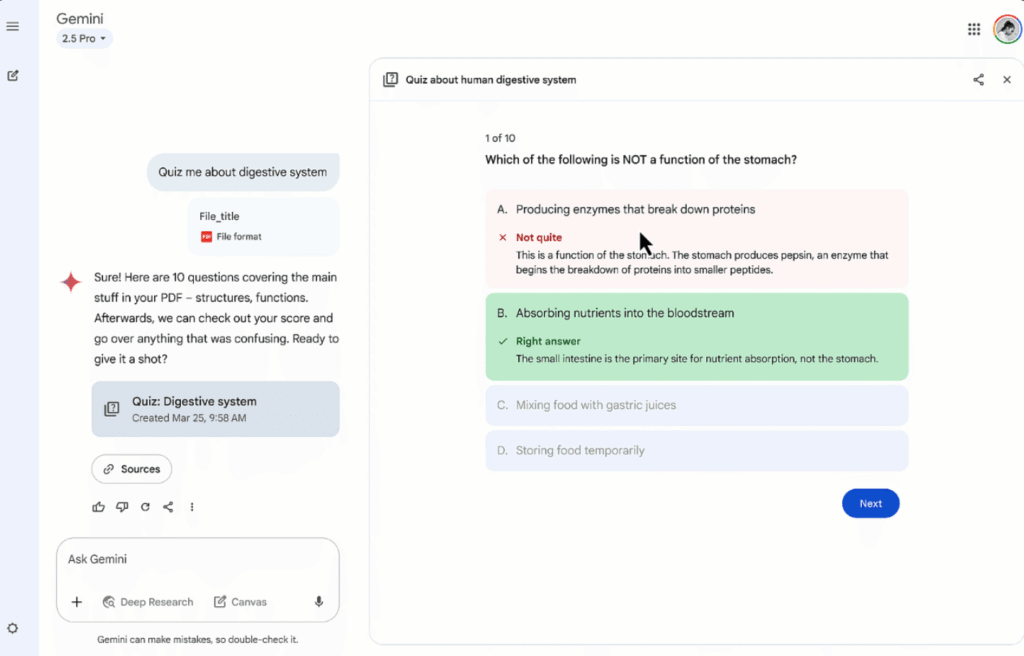Expand the 2.5 Pro model selector
This screenshot has height=656, width=1024.
84,39
